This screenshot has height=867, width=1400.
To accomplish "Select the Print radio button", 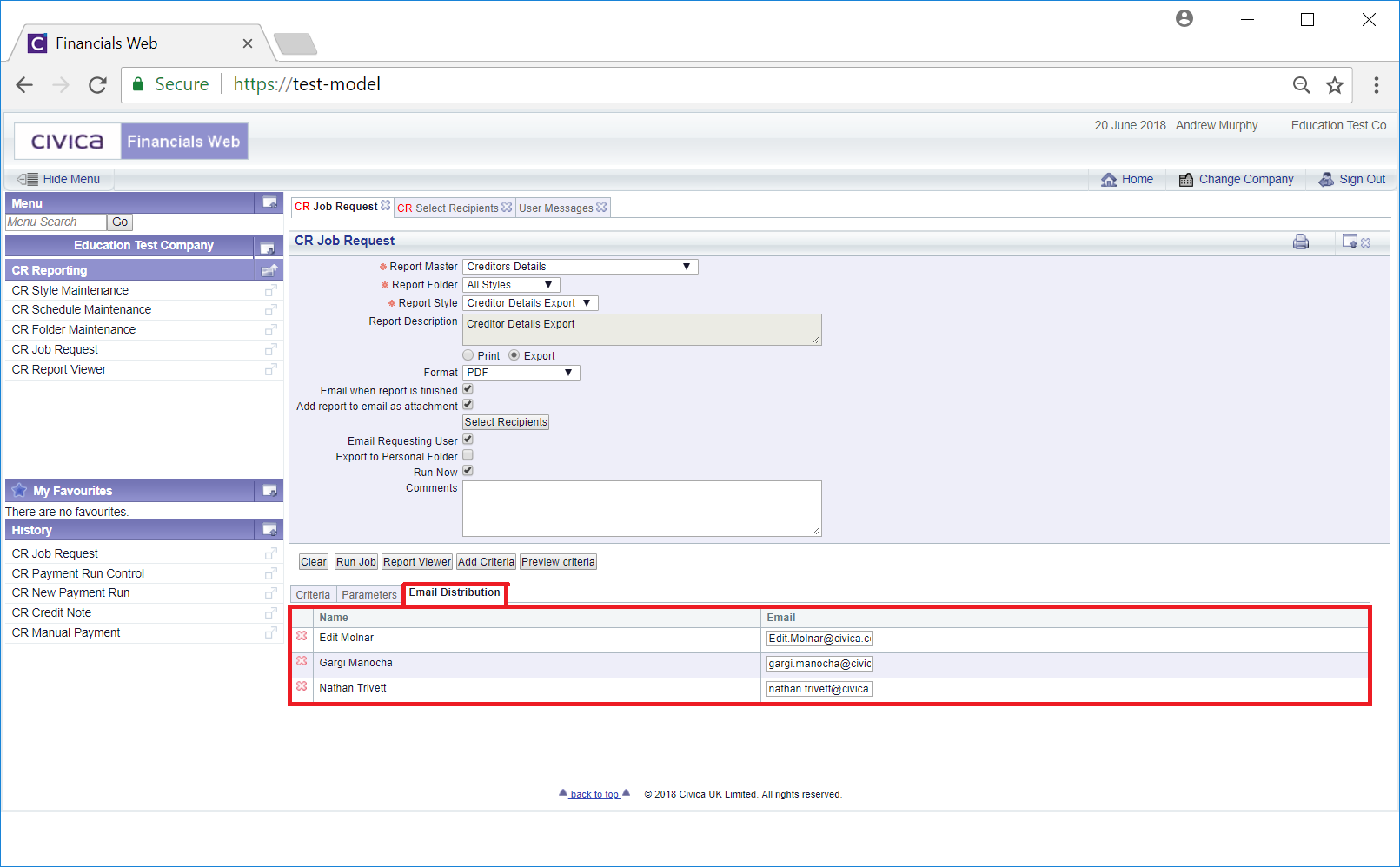I will click(x=468, y=355).
